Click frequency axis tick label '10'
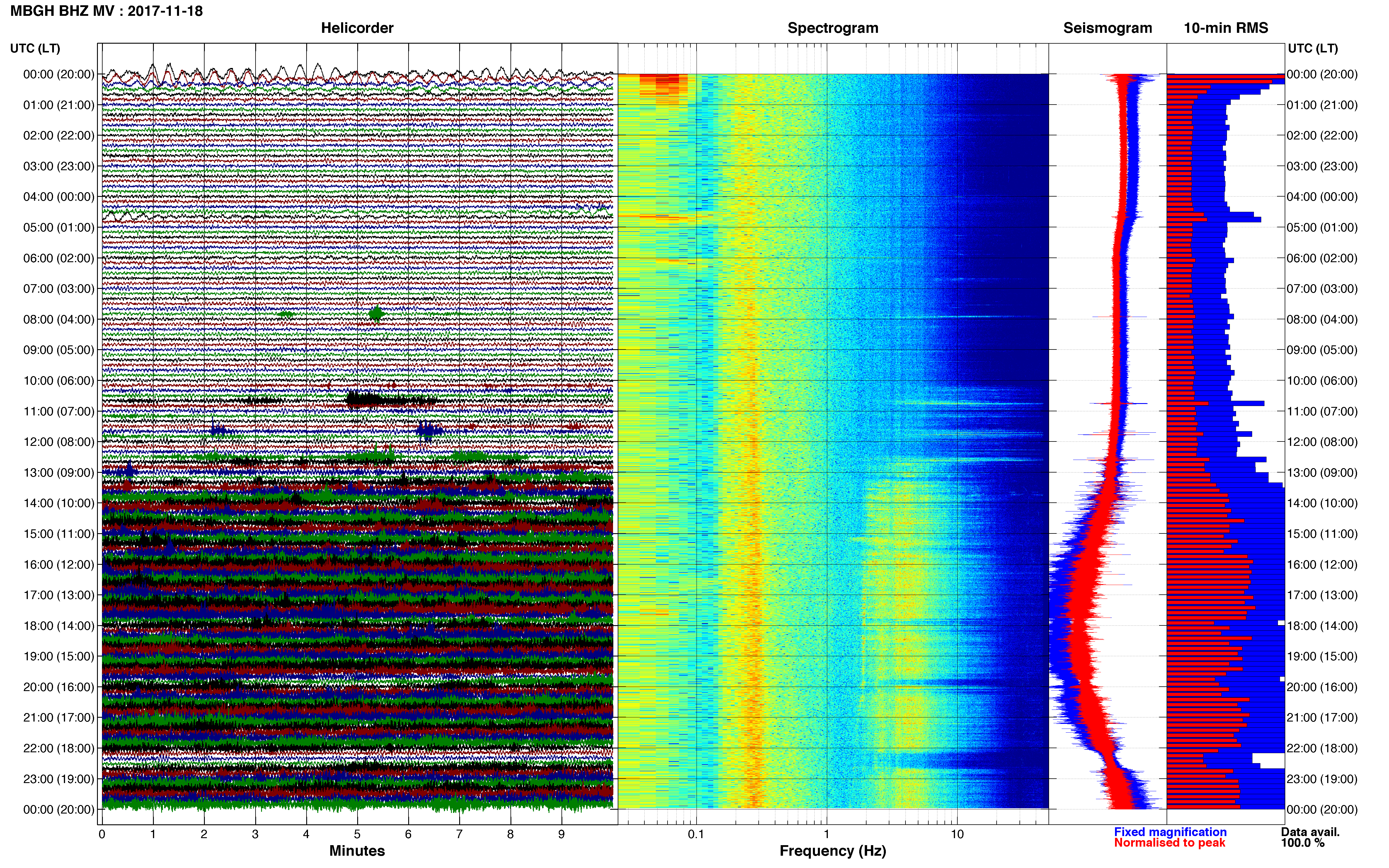The height and width of the screenshot is (868, 1389). [957, 835]
